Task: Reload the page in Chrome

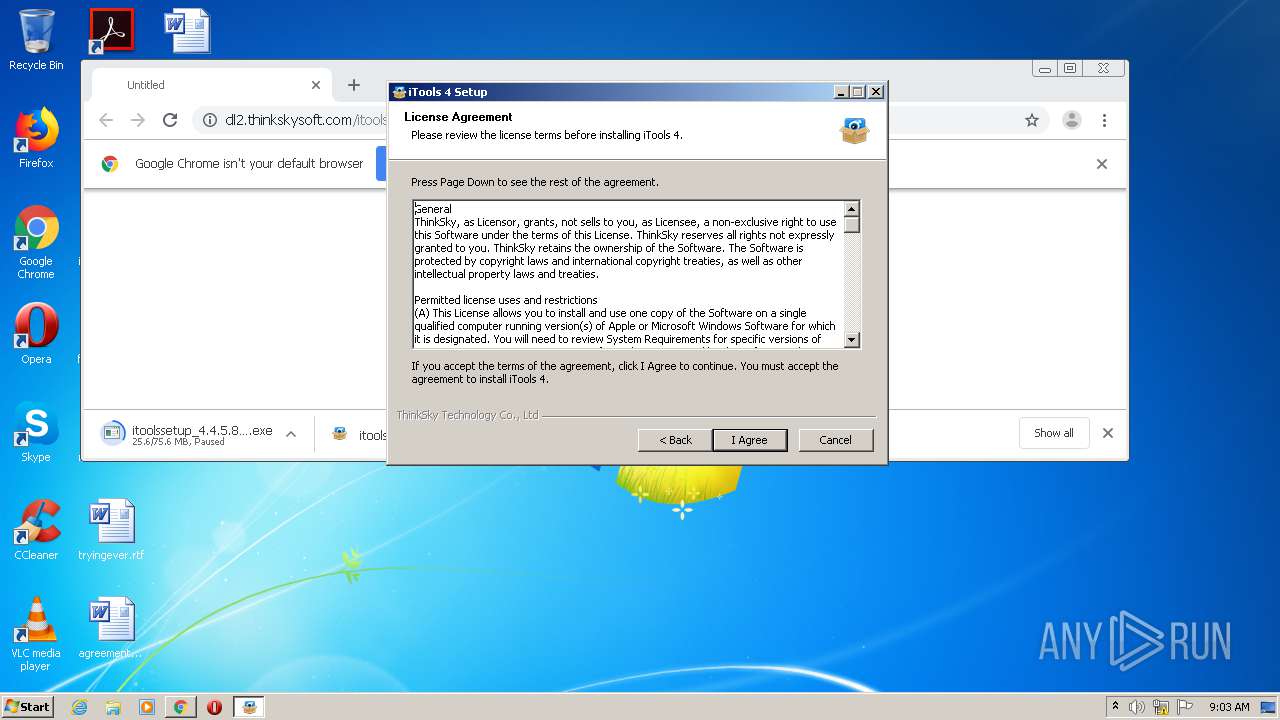Action: [x=170, y=120]
